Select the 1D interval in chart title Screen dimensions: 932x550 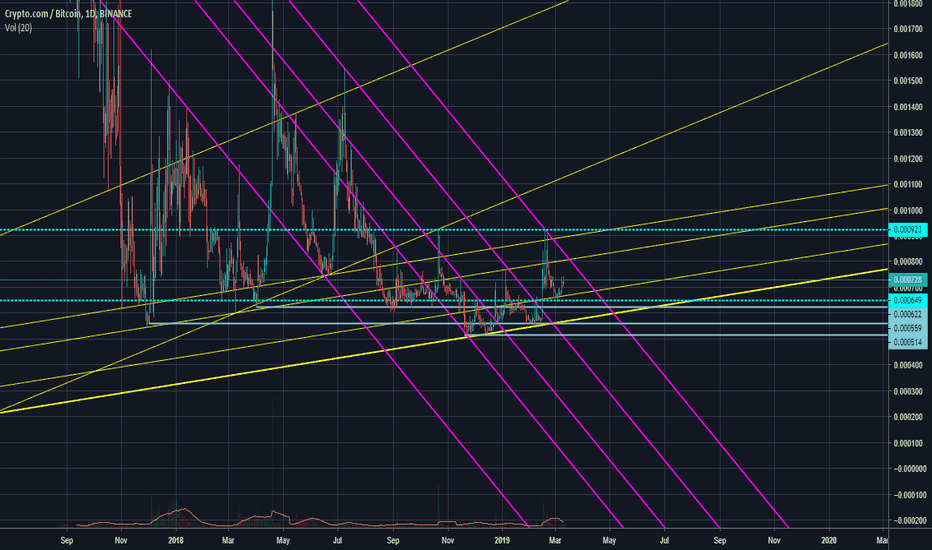pyautogui.click(x=90, y=14)
